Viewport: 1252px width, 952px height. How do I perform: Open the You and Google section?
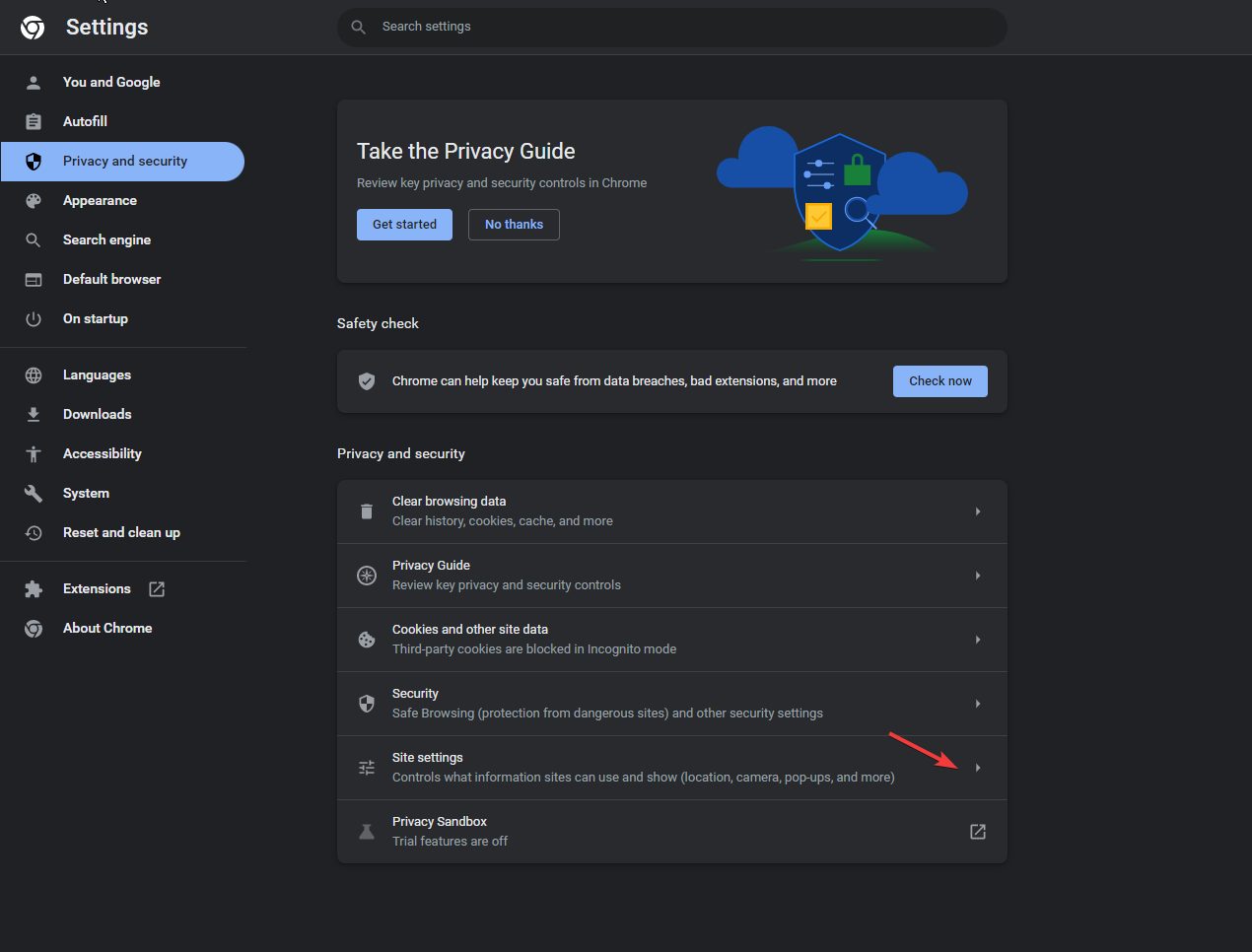click(x=122, y=83)
